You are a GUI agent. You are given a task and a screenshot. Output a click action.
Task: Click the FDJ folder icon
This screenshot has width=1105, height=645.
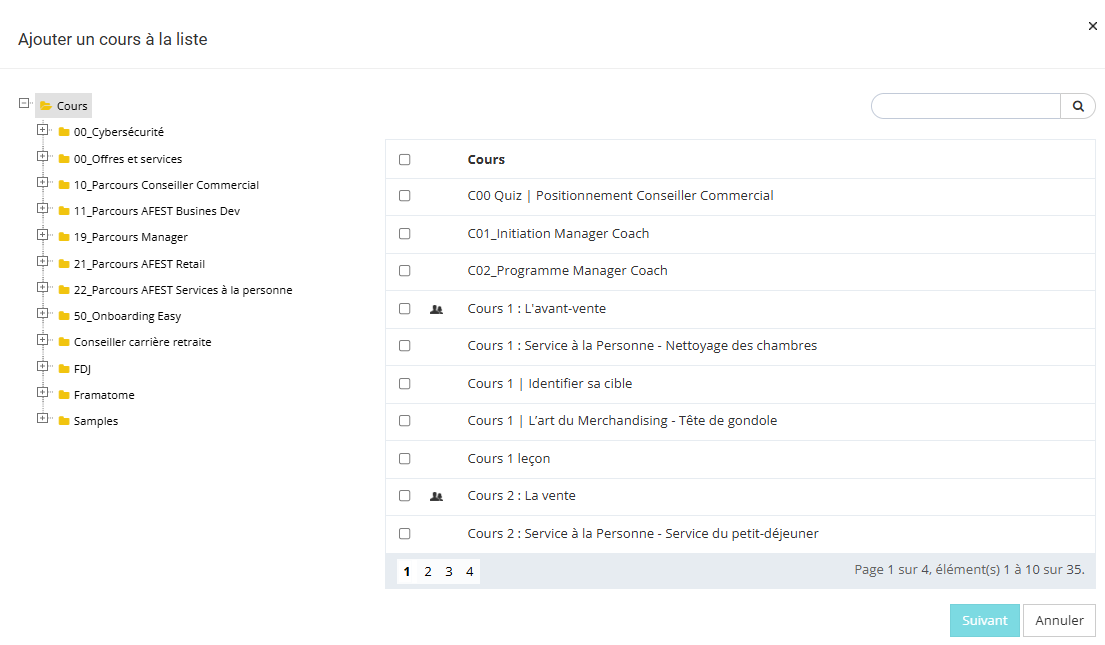64,369
